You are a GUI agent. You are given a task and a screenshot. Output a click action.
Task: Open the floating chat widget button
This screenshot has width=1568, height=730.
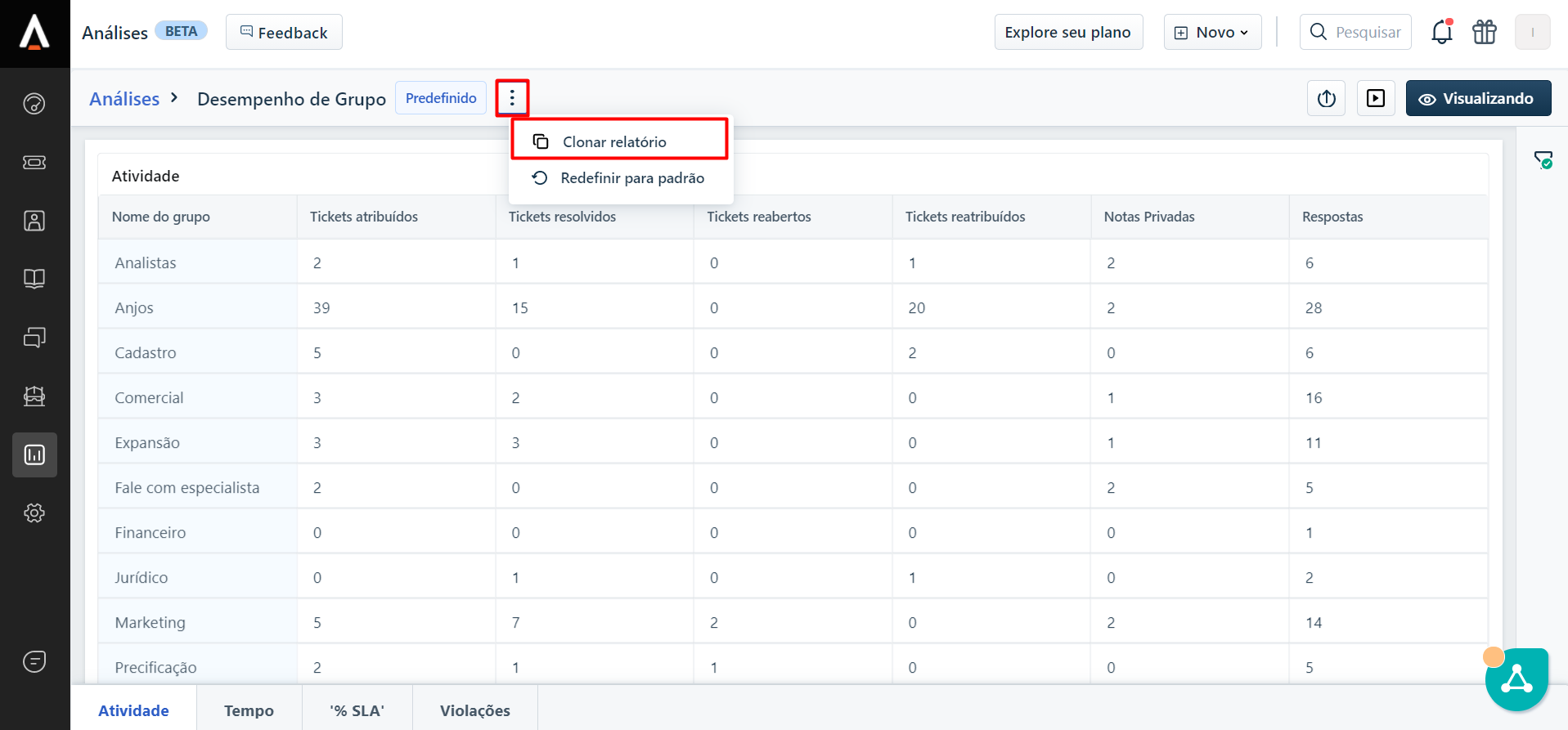(x=1516, y=679)
